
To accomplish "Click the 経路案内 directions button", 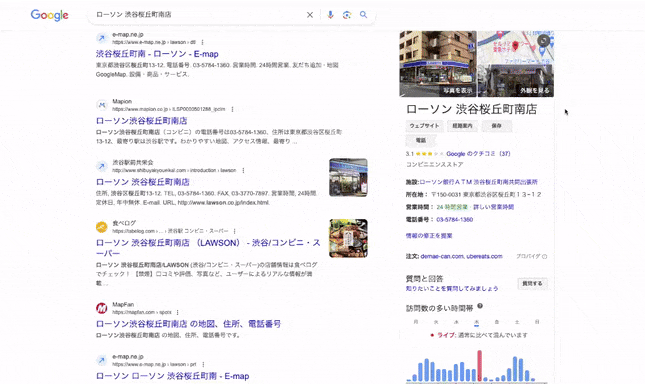I will [x=462, y=126].
